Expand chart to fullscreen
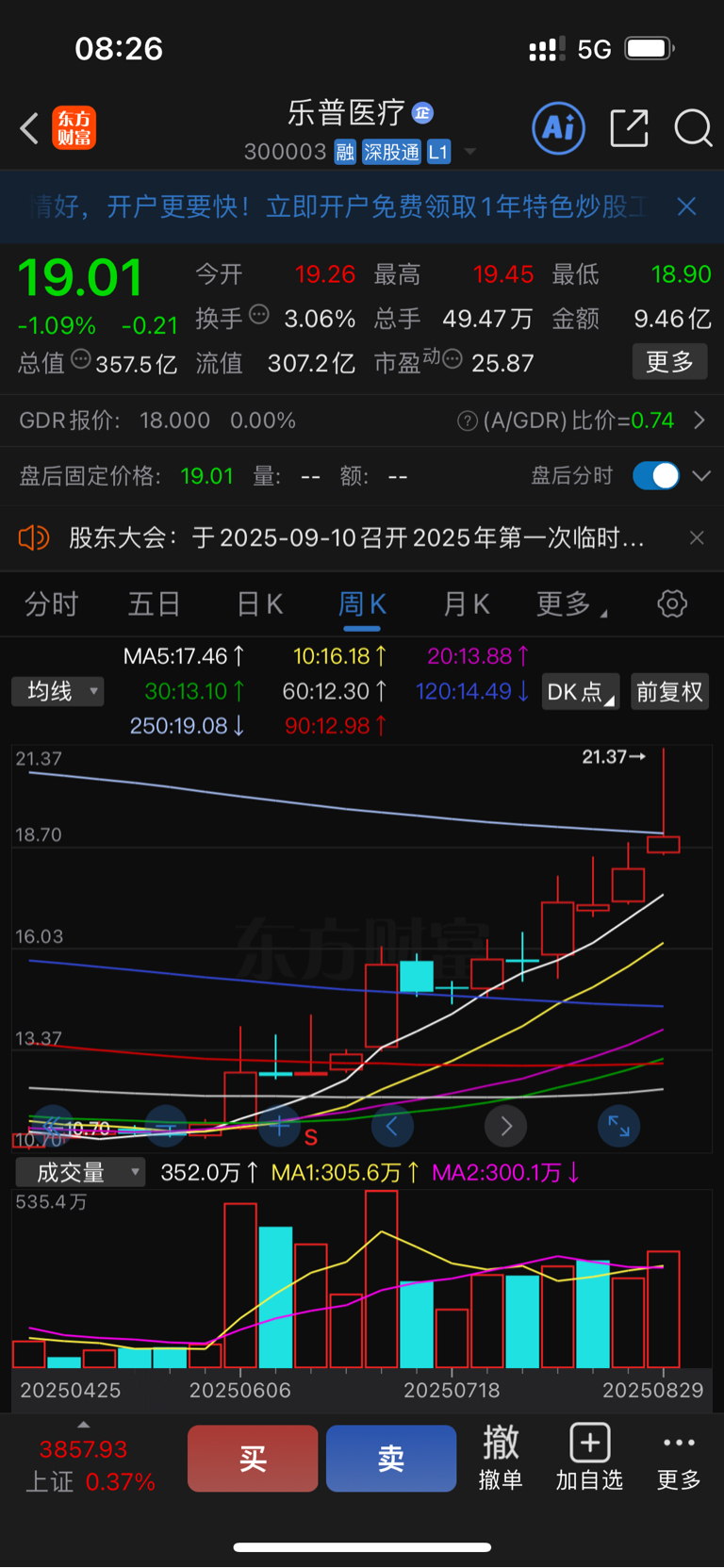The width and height of the screenshot is (724, 1568). [x=618, y=1126]
